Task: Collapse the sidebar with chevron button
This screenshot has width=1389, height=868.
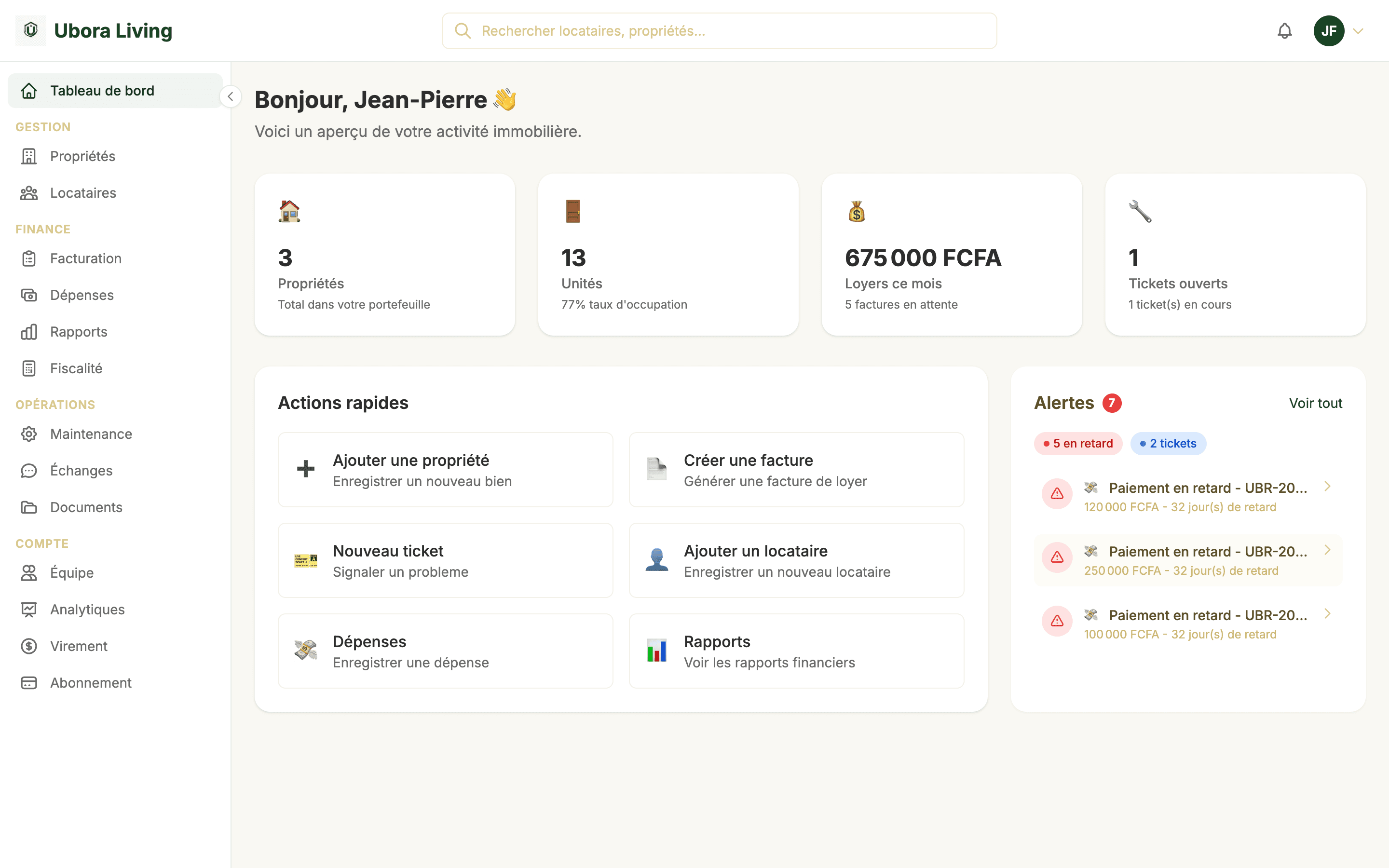Action: click(x=230, y=96)
